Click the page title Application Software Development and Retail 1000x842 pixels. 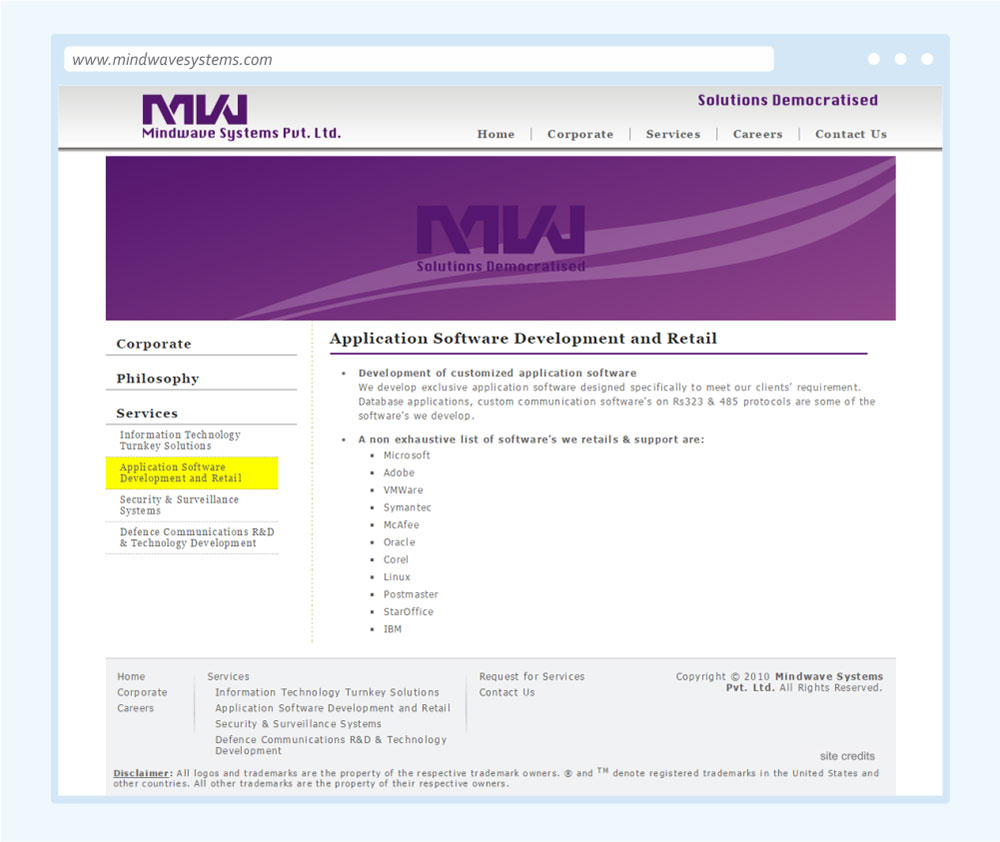[523, 339]
